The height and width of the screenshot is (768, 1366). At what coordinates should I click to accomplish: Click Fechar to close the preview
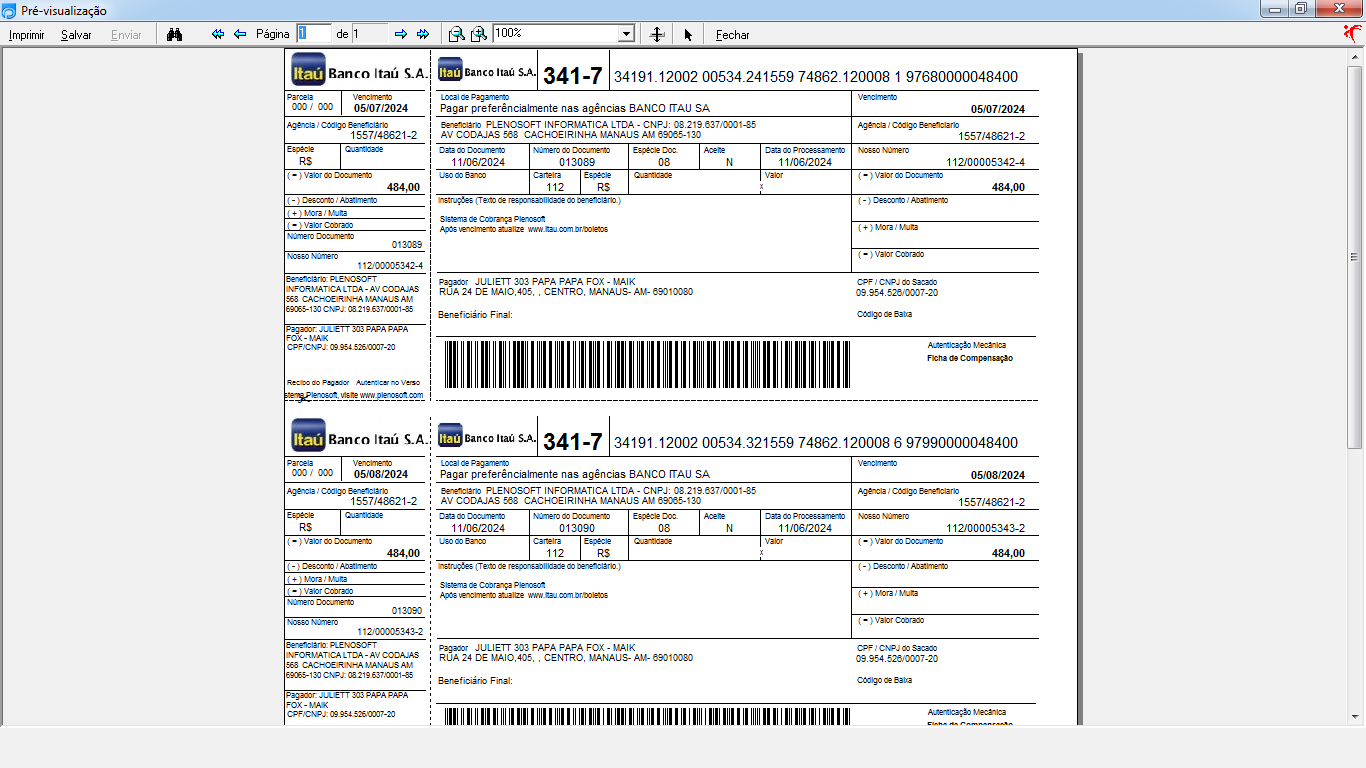click(732, 35)
